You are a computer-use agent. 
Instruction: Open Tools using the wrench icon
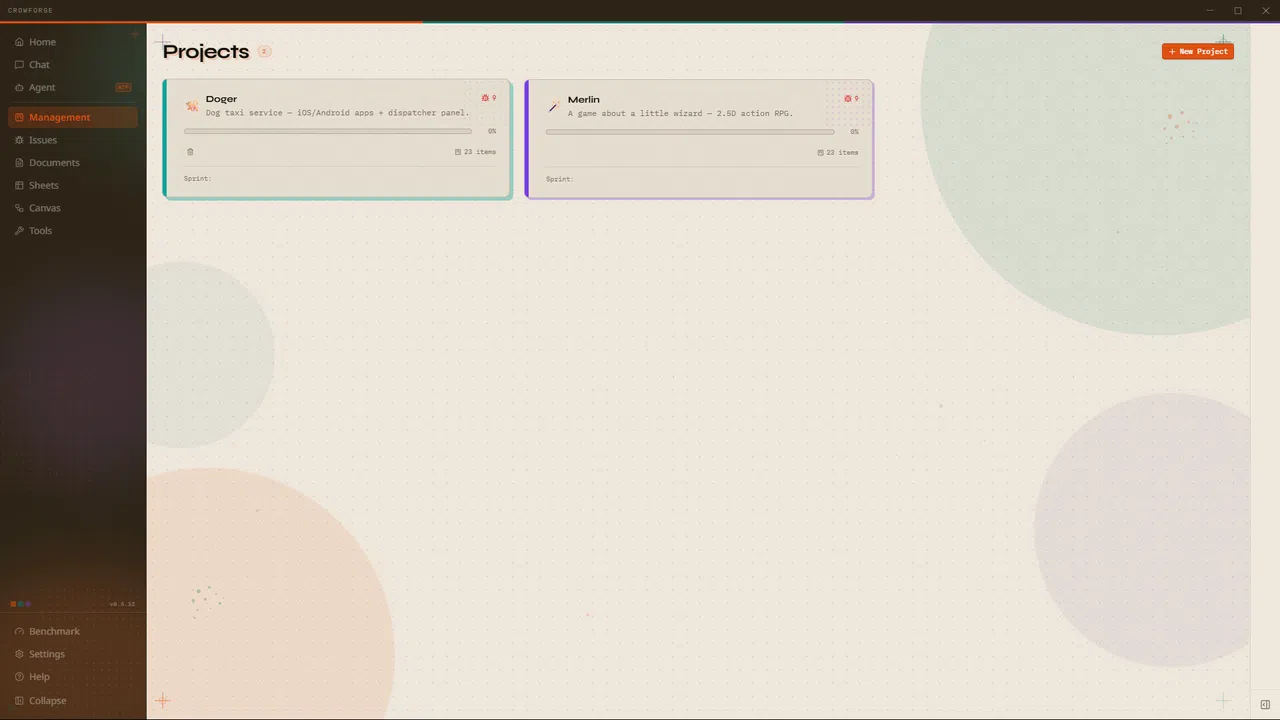(19, 231)
